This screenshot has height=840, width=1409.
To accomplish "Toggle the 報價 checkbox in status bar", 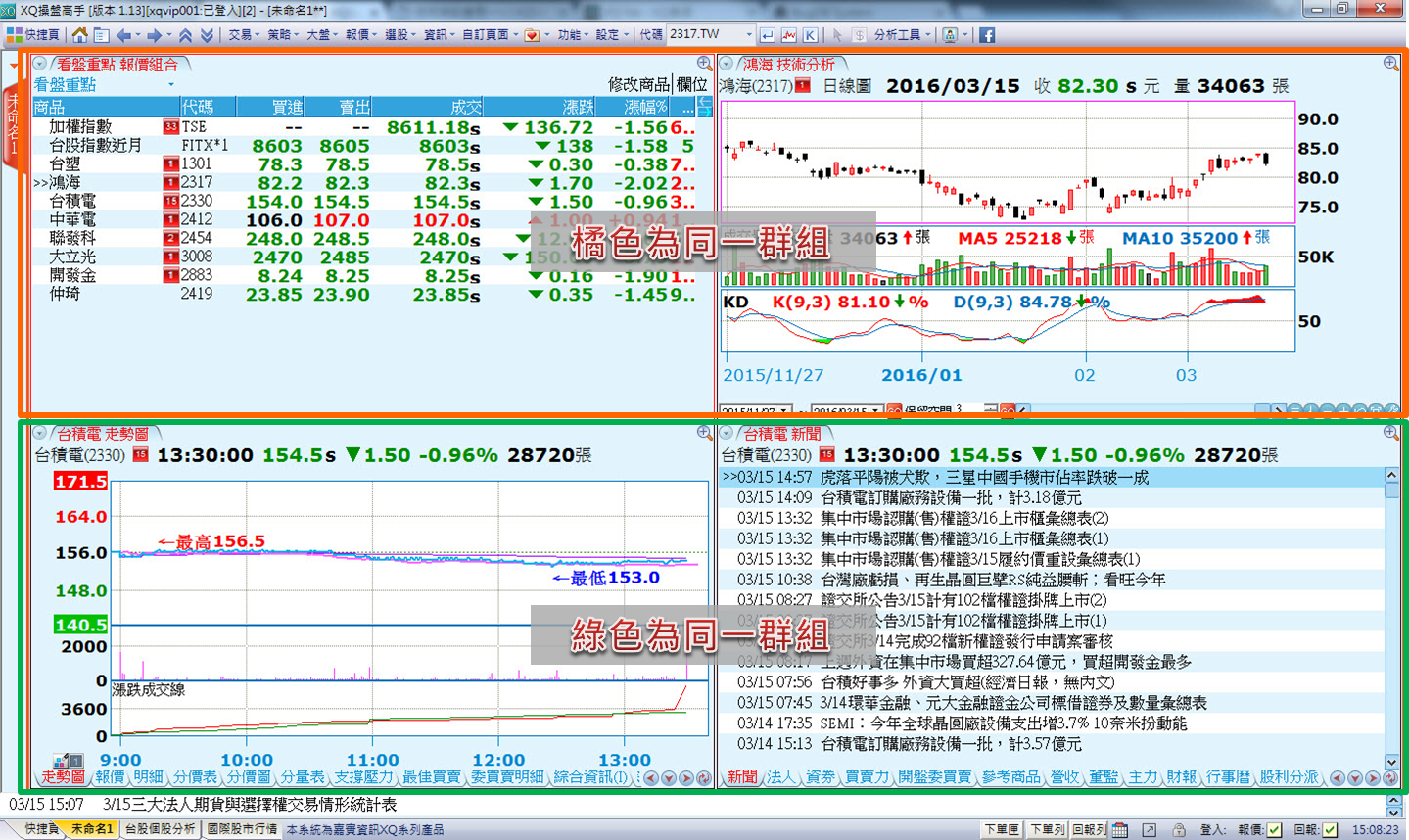I will pyautogui.click(x=1274, y=830).
